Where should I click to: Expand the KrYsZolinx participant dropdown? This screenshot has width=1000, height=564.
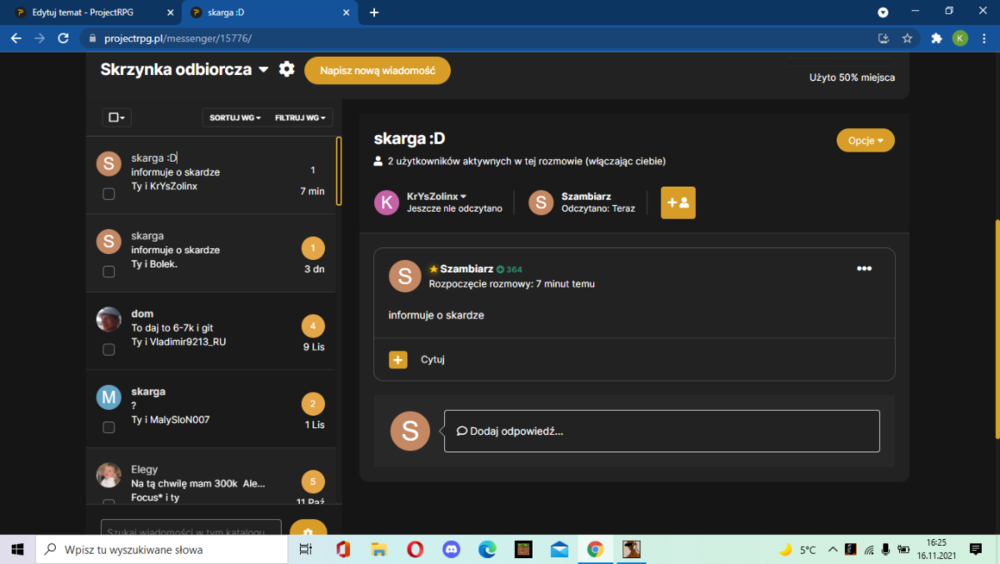(464, 197)
